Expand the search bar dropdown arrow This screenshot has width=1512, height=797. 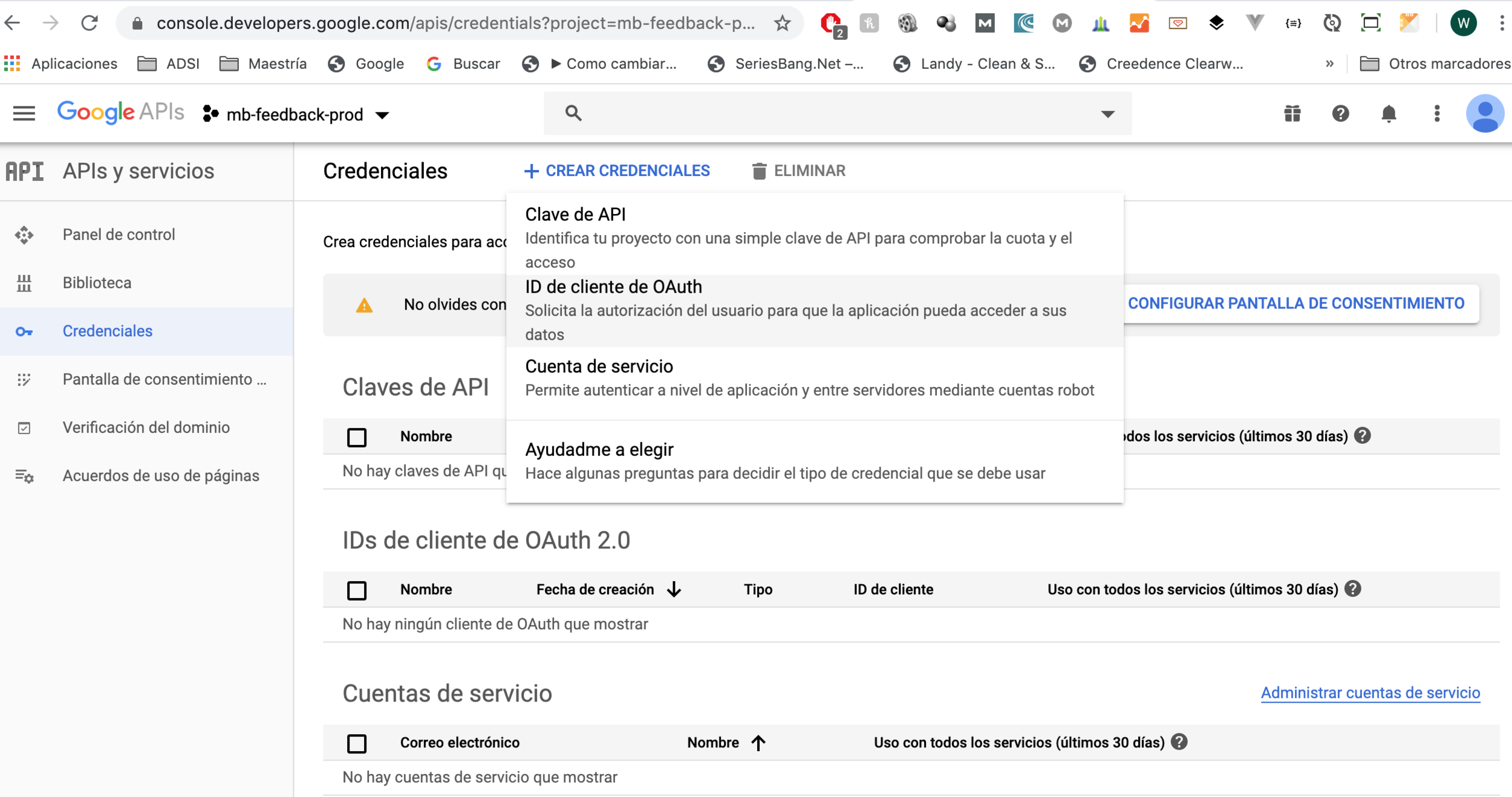coord(1107,114)
